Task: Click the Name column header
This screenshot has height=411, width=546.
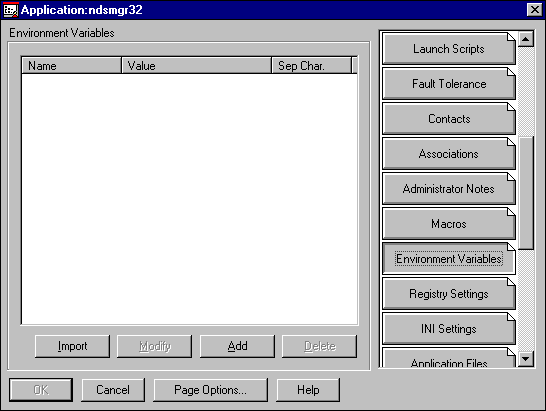Action: [x=71, y=65]
